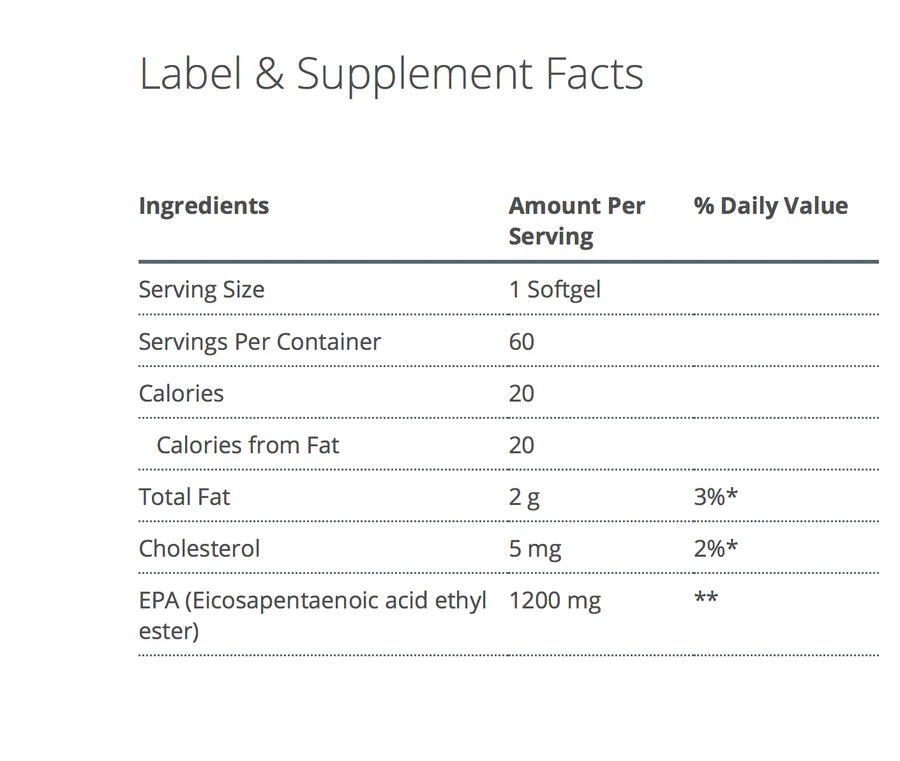Click the "2%*" daily value
This screenshot has width=900, height=761.
pyautogui.click(x=715, y=549)
